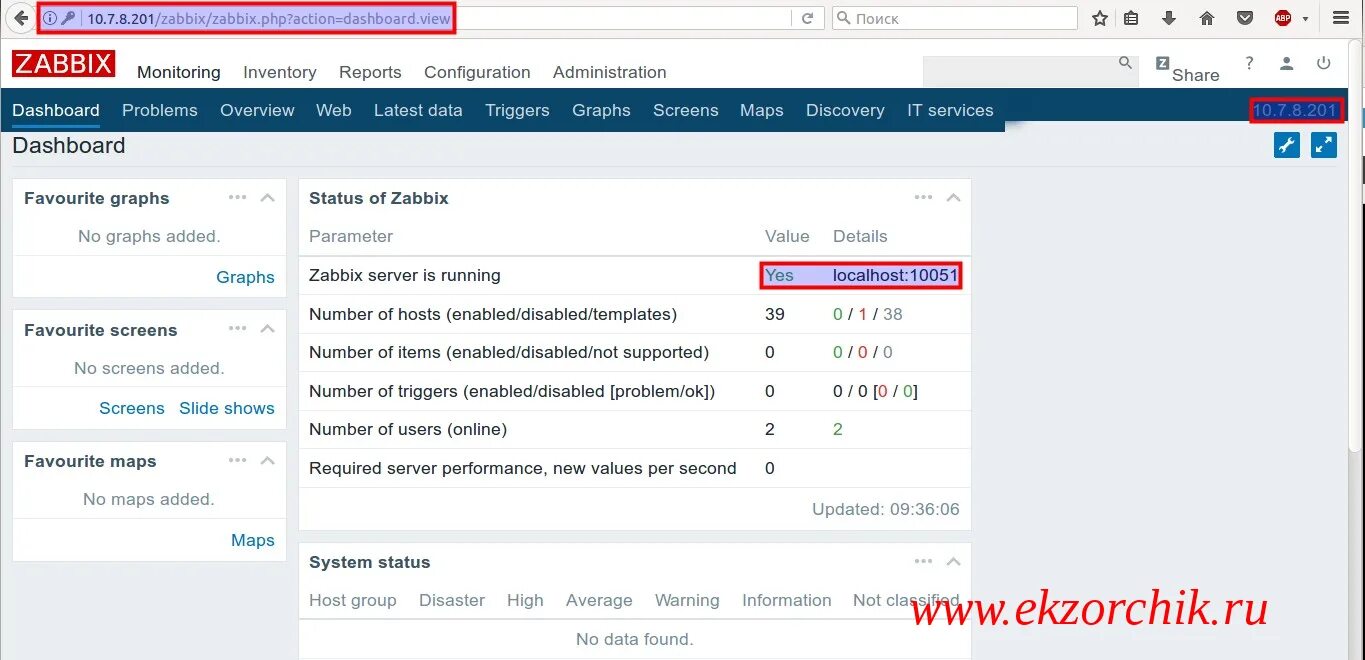Follow the Maps link in Favourite maps

pos(253,540)
